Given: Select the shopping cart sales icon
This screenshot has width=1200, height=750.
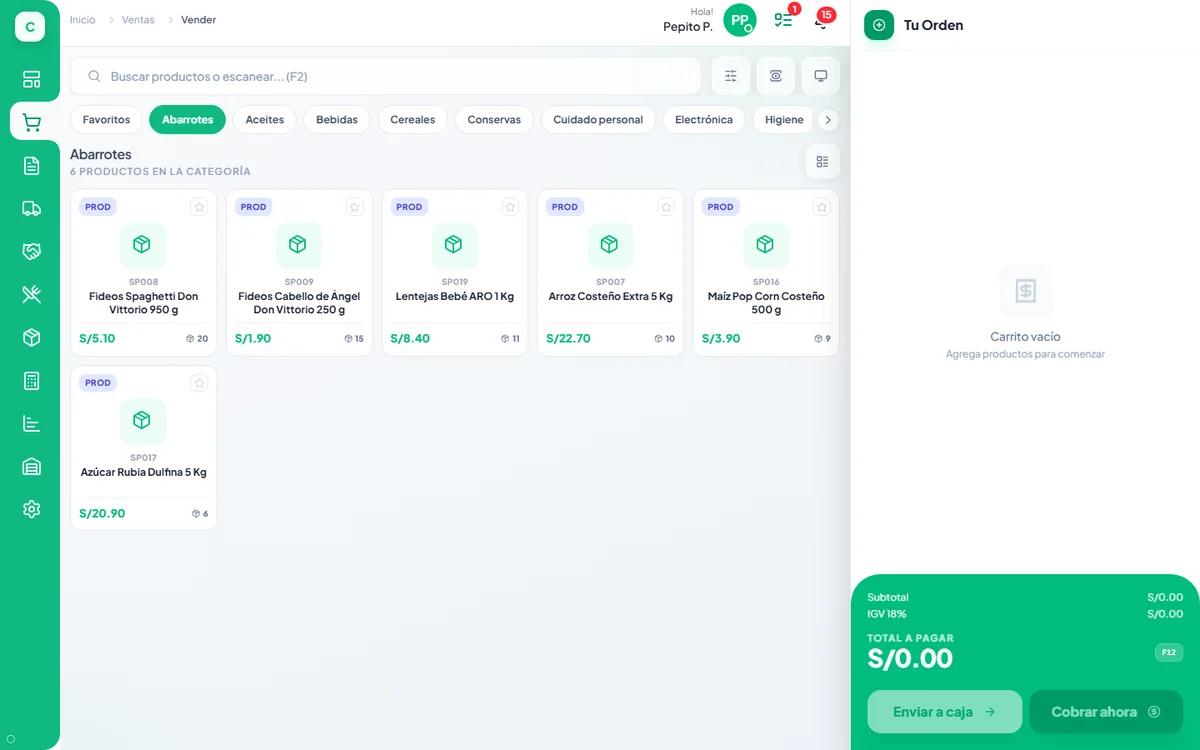Looking at the screenshot, I should (x=31, y=123).
